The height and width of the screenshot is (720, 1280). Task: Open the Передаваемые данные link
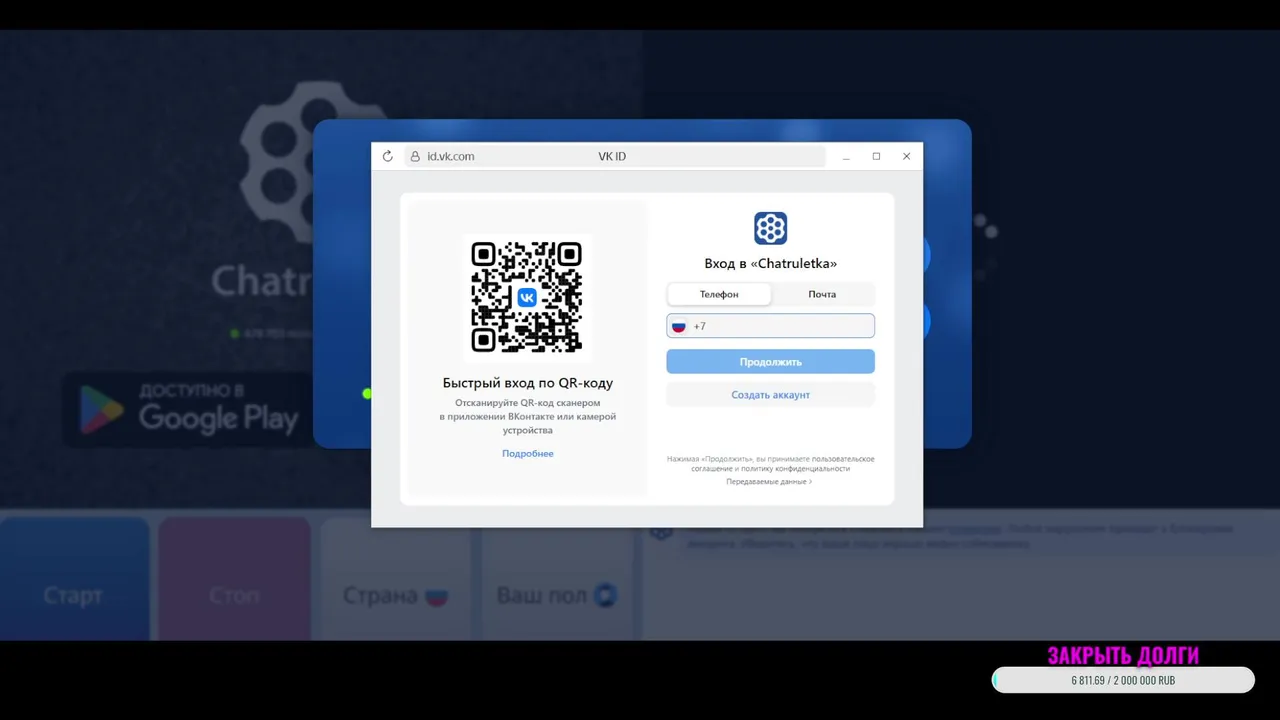[769, 482]
